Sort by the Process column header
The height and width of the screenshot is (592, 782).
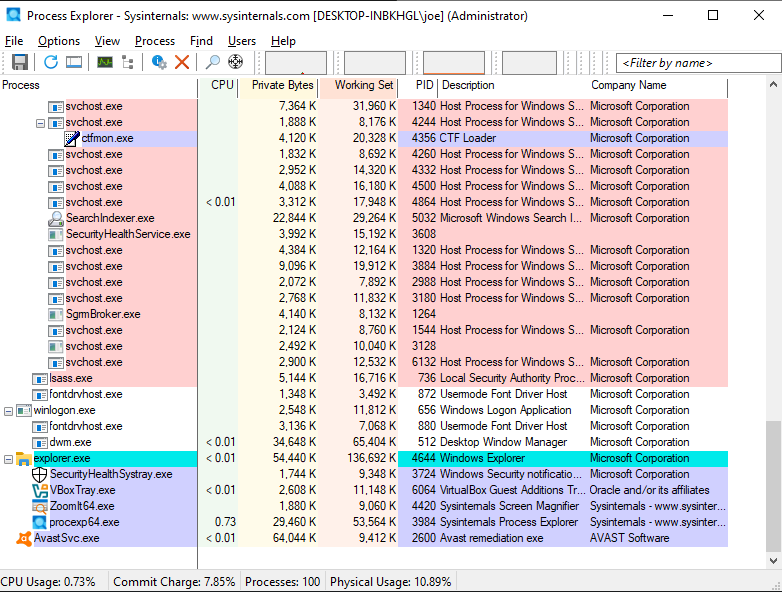point(98,85)
